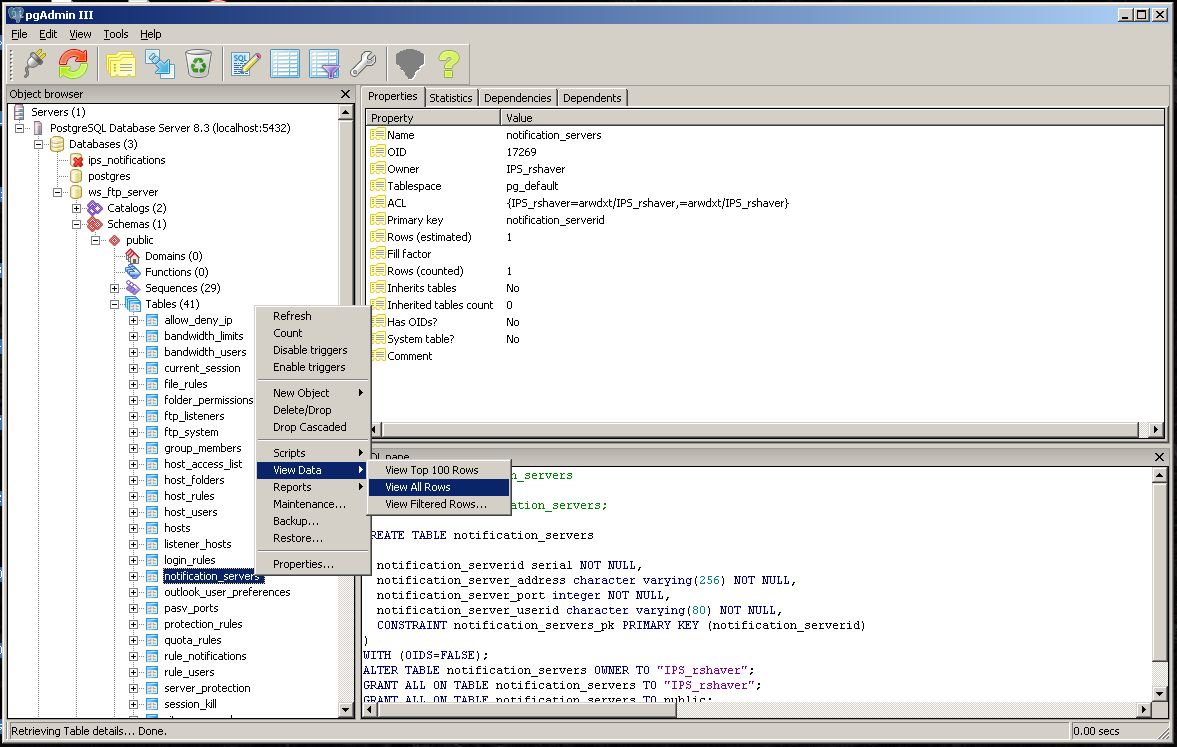This screenshot has height=747, width=1177.
Task: Collapse the Schemas (1) node
Action: 77,224
